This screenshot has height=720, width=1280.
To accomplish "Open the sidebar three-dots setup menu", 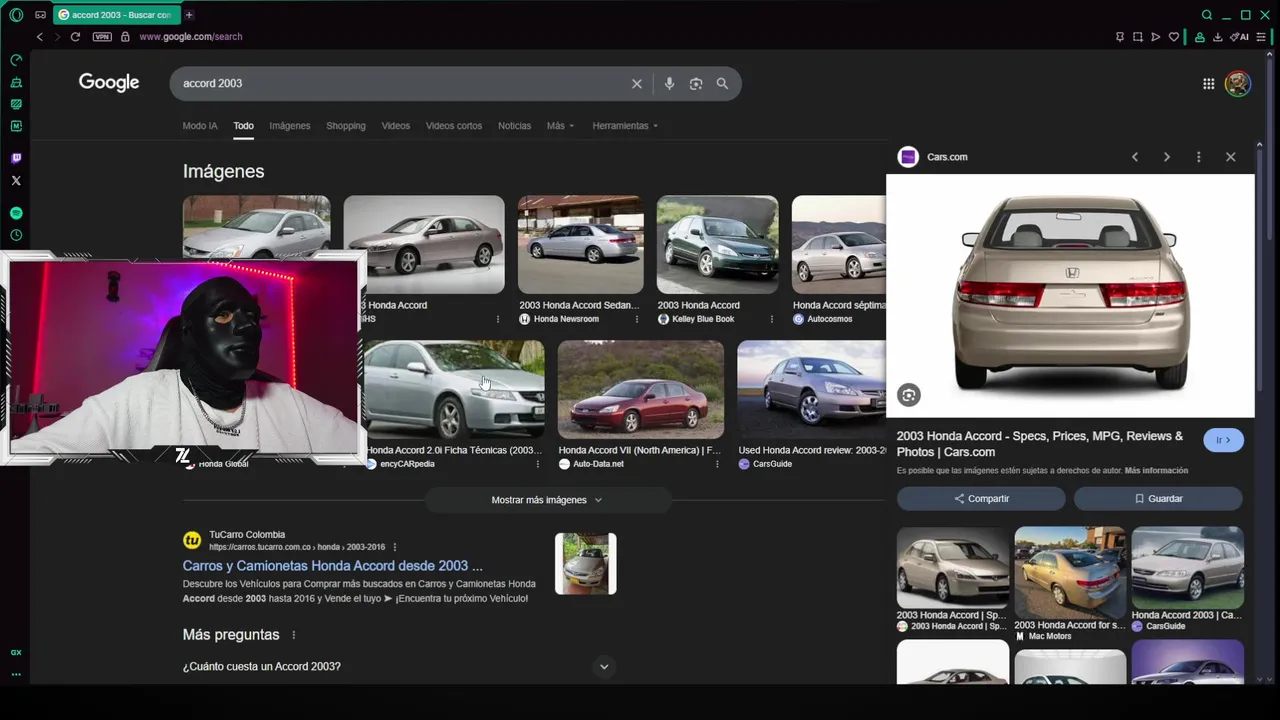I will click(16, 674).
